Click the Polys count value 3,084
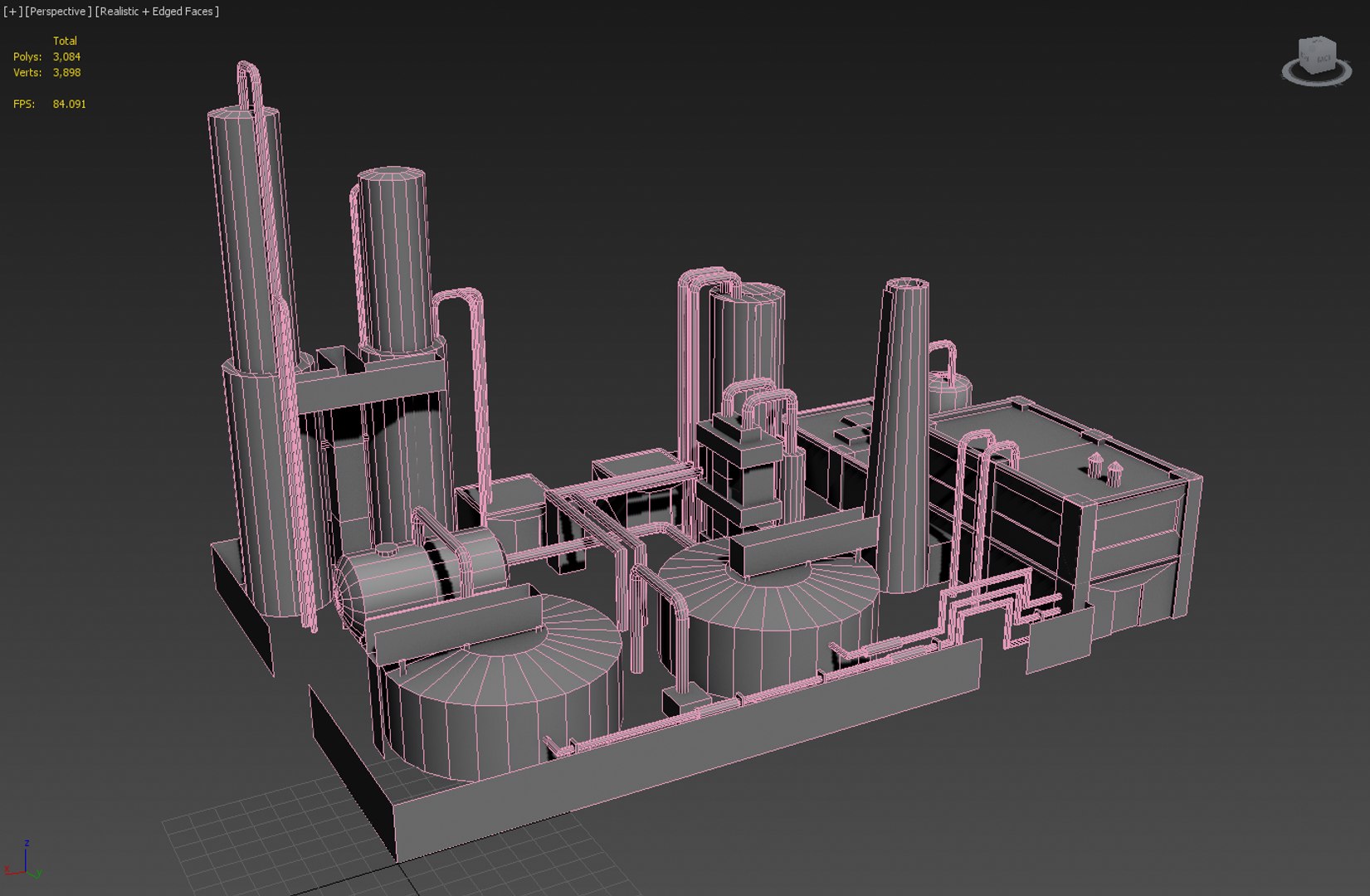Screen dimensions: 1370x896 pos(66,56)
